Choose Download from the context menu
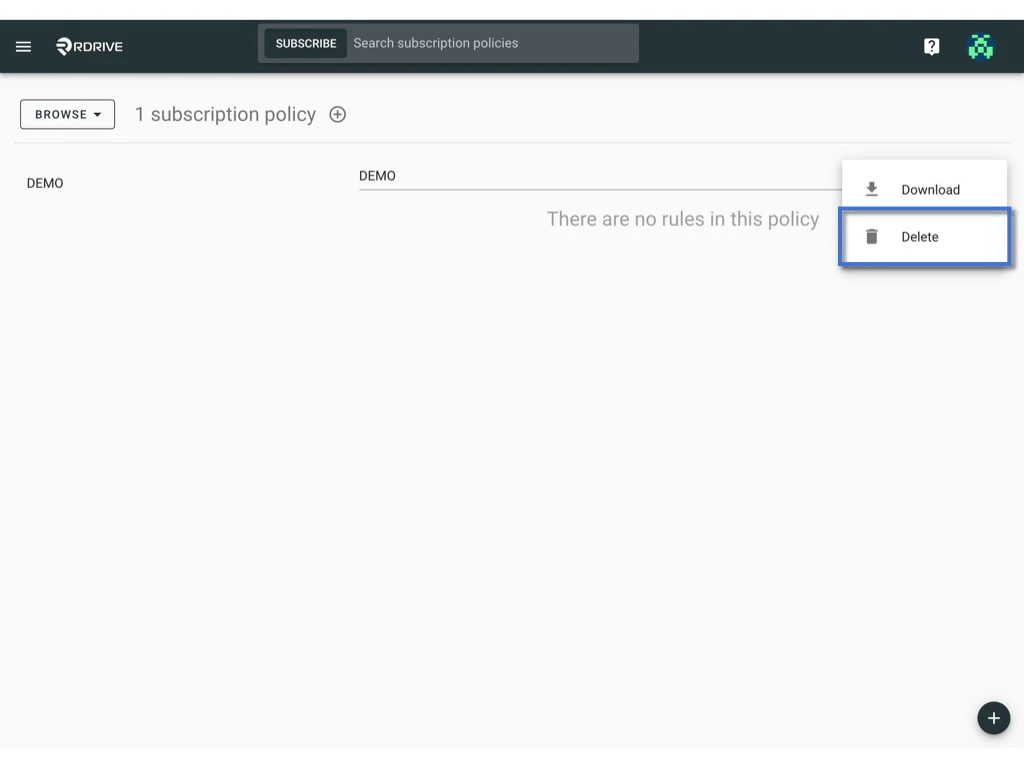This screenshot has width=1024, height=768. tap(930, 189)
